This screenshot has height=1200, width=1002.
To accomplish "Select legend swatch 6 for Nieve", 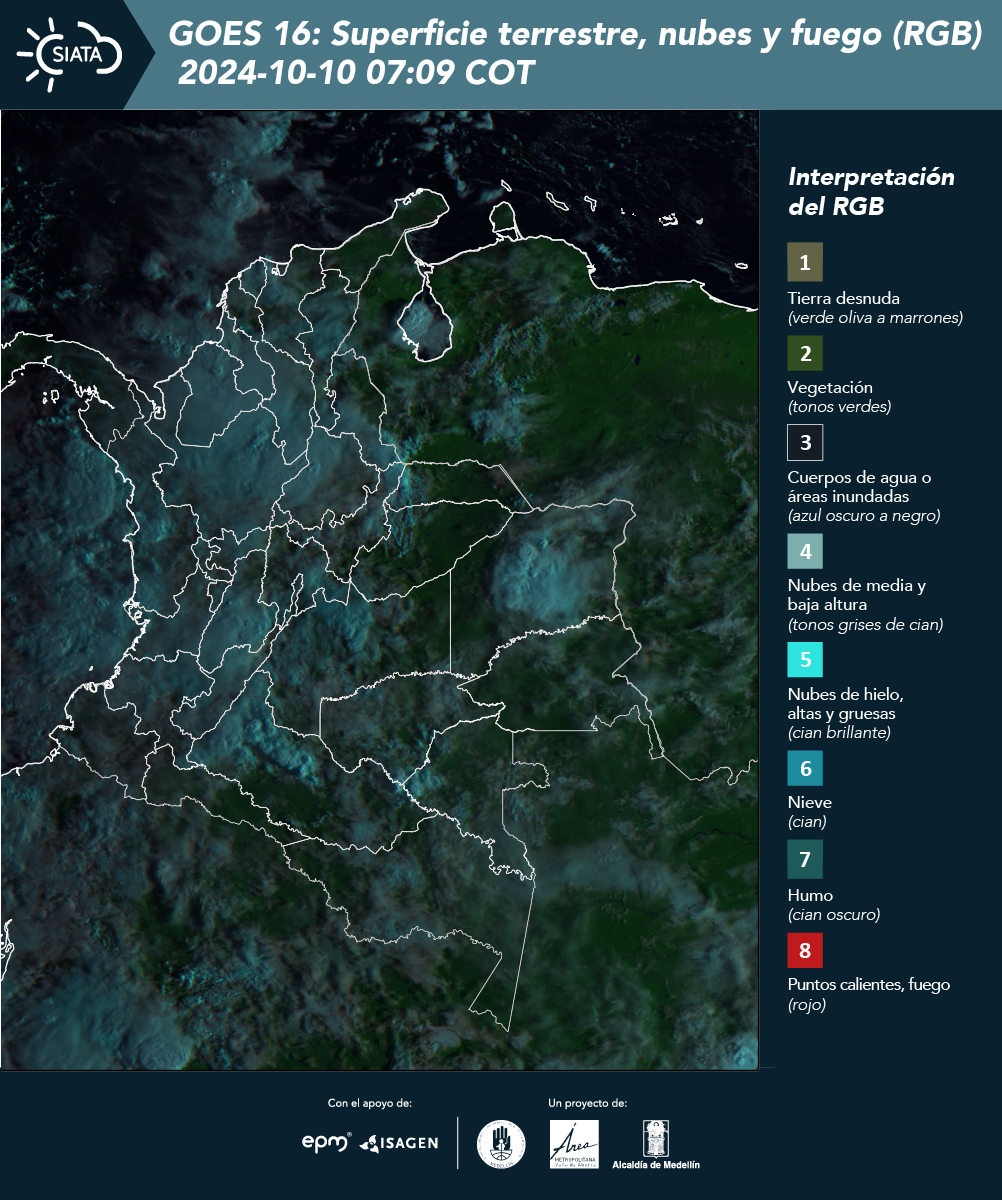I will pyautogui.click(x=805, y=768).
